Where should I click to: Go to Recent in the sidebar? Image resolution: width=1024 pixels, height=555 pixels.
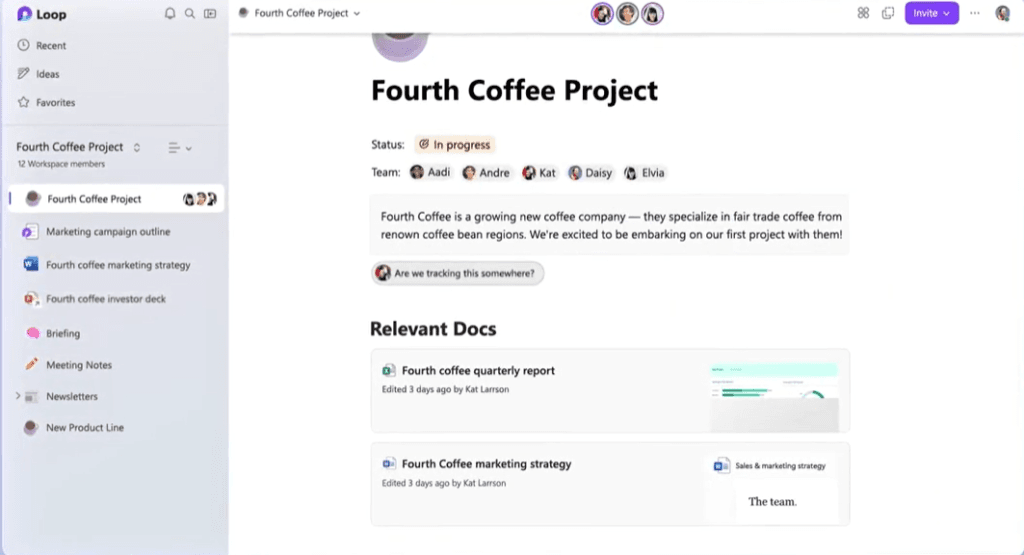(x=50, y=45)
